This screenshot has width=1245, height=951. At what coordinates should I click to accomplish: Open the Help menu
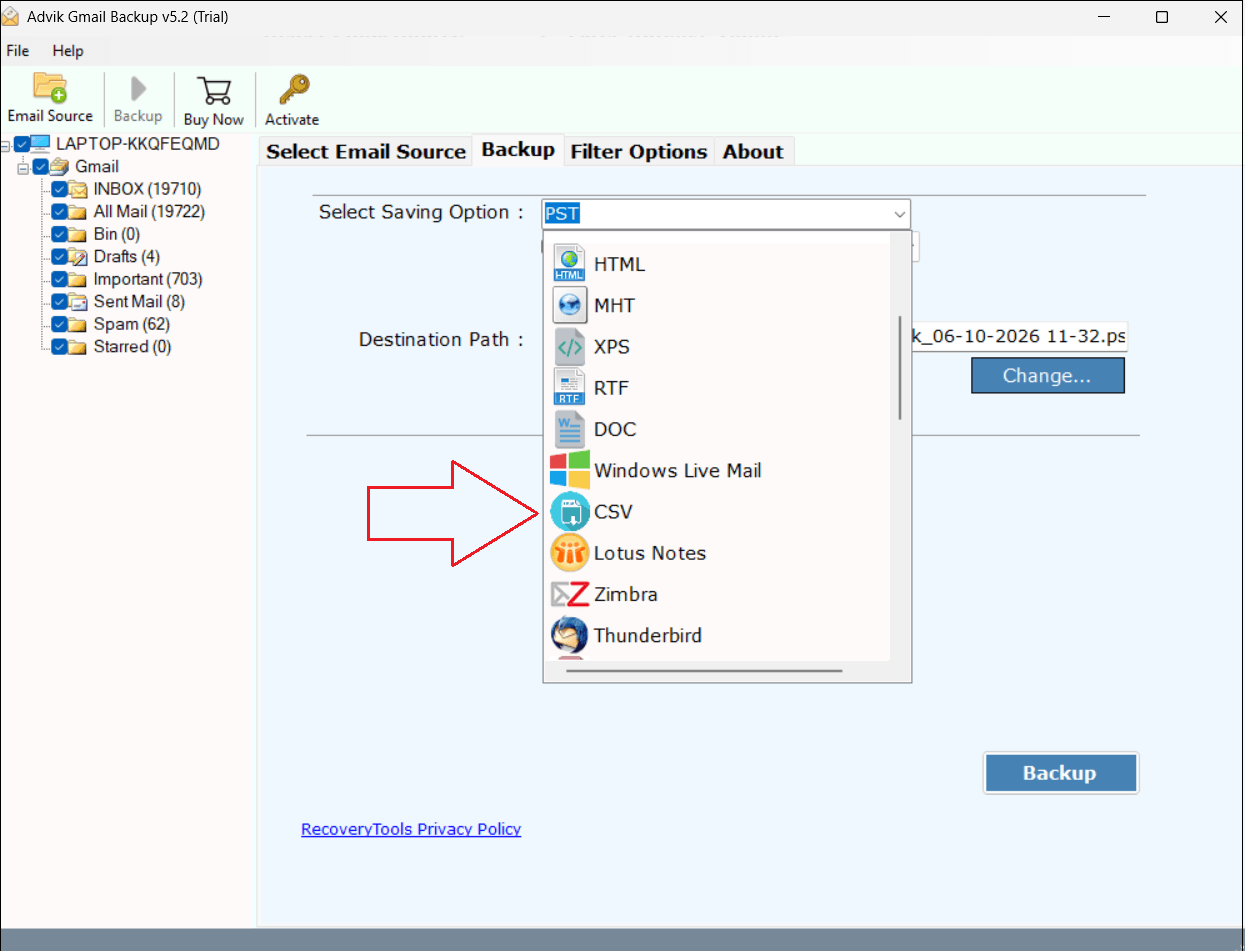click(68, 50)
